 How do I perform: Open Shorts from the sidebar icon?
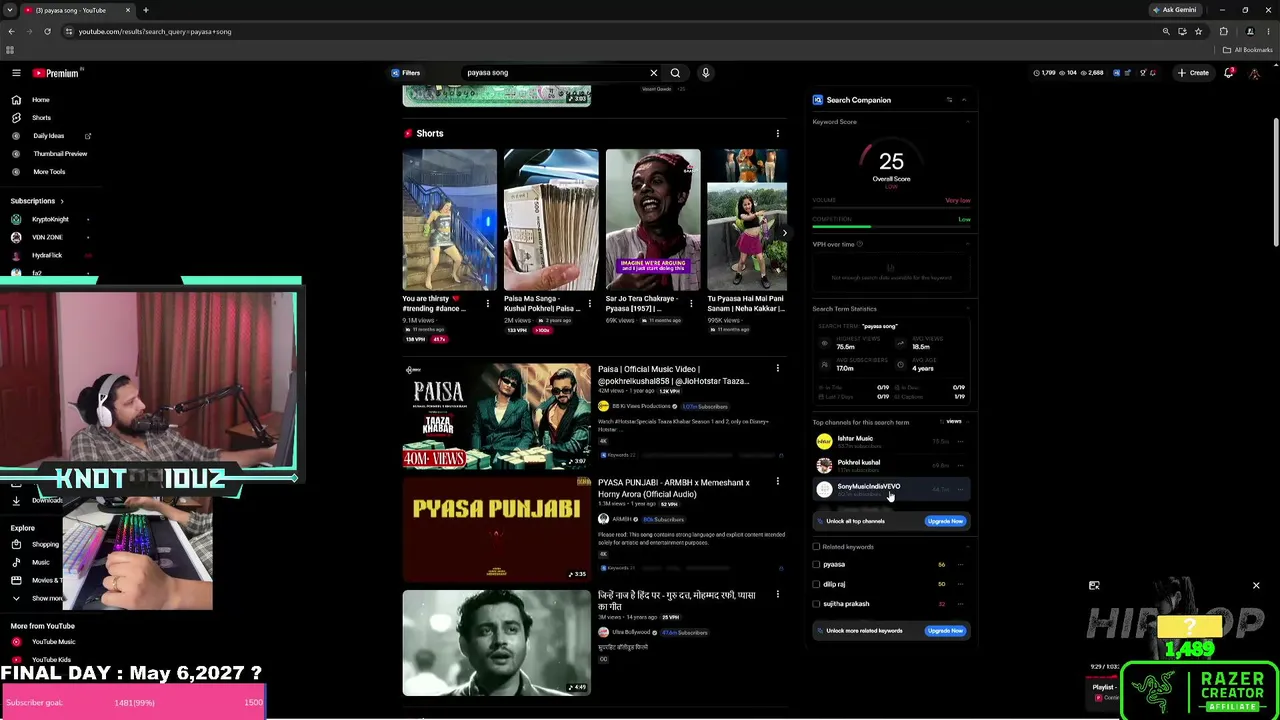coord(16,118)
